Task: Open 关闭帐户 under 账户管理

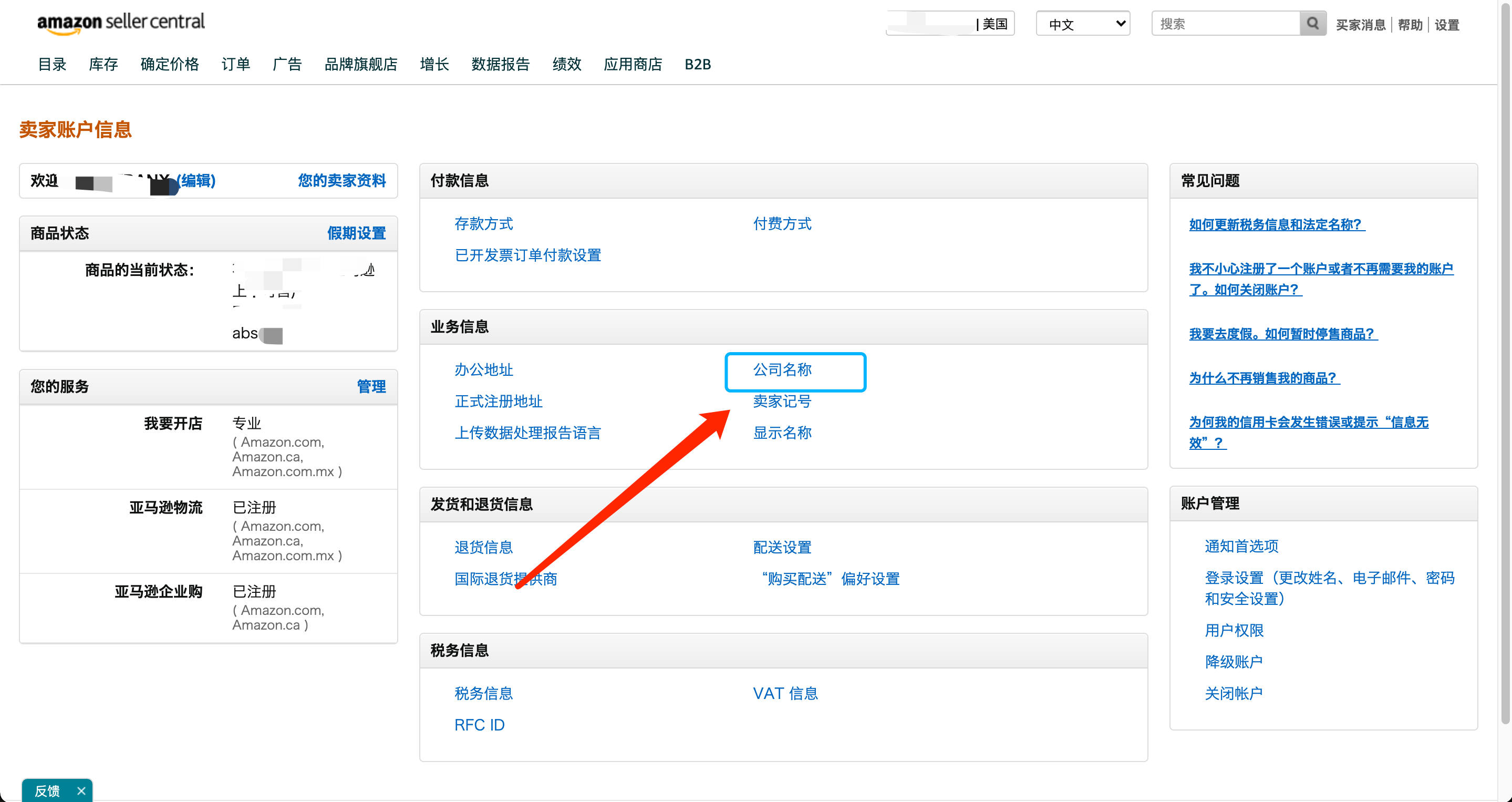Action: coord(1233,693)
